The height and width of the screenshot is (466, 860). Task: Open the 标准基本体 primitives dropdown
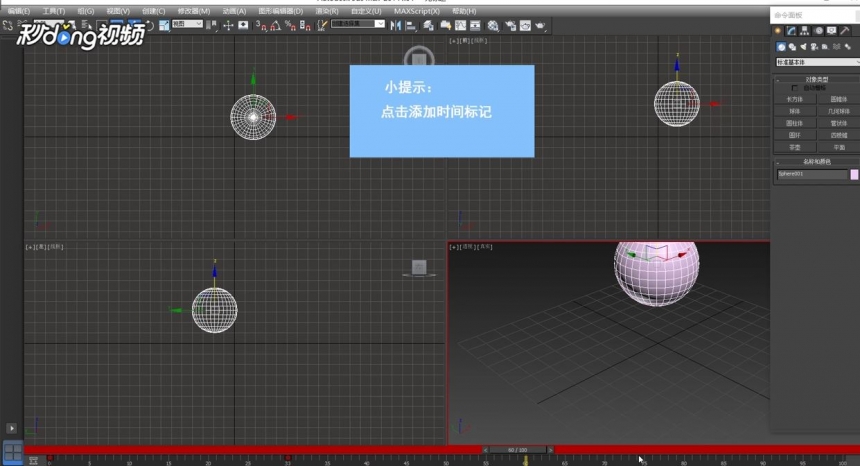(817, 62)
